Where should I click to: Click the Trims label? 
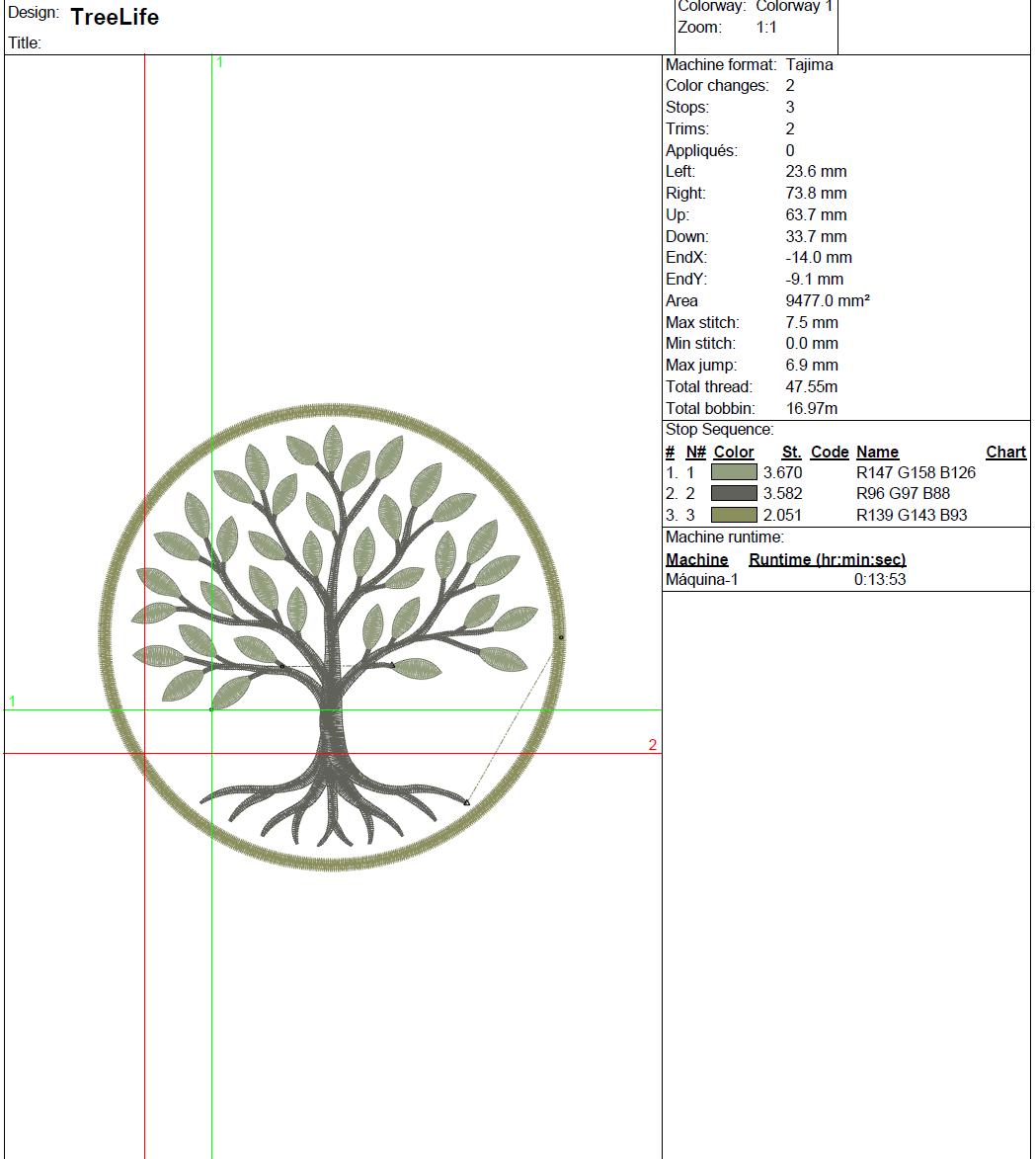click(686, 128)
